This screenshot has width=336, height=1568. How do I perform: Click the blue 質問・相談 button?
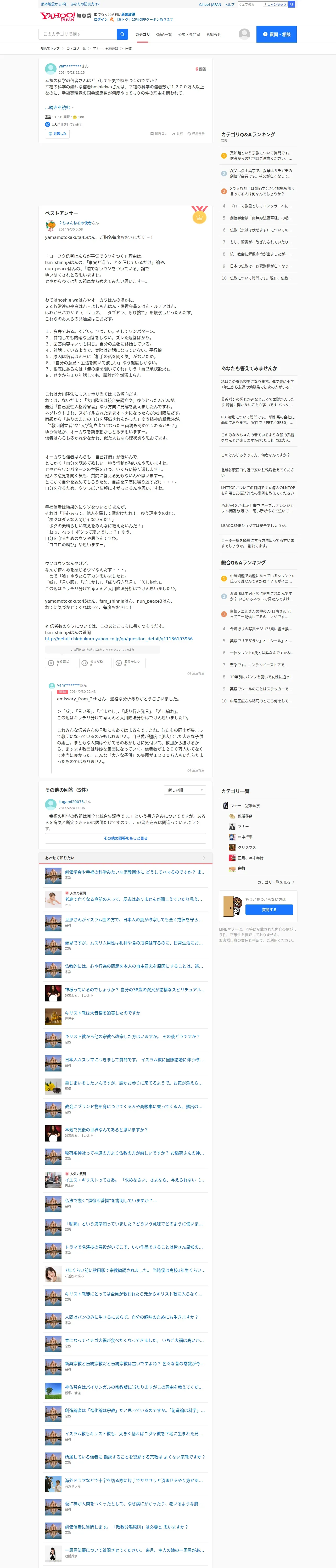coord(276,34)
